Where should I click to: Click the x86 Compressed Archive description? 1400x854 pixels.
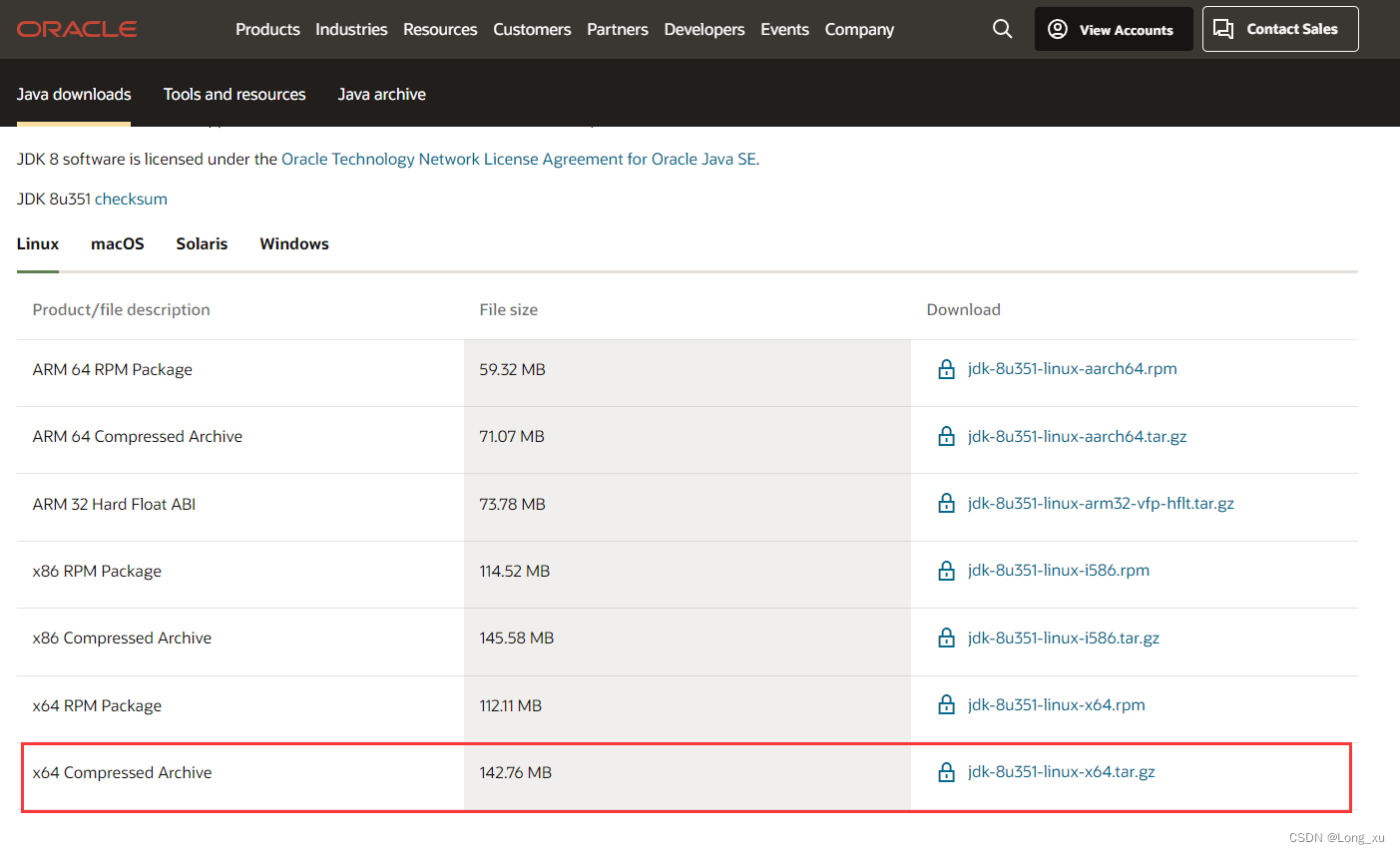point(122,638)
